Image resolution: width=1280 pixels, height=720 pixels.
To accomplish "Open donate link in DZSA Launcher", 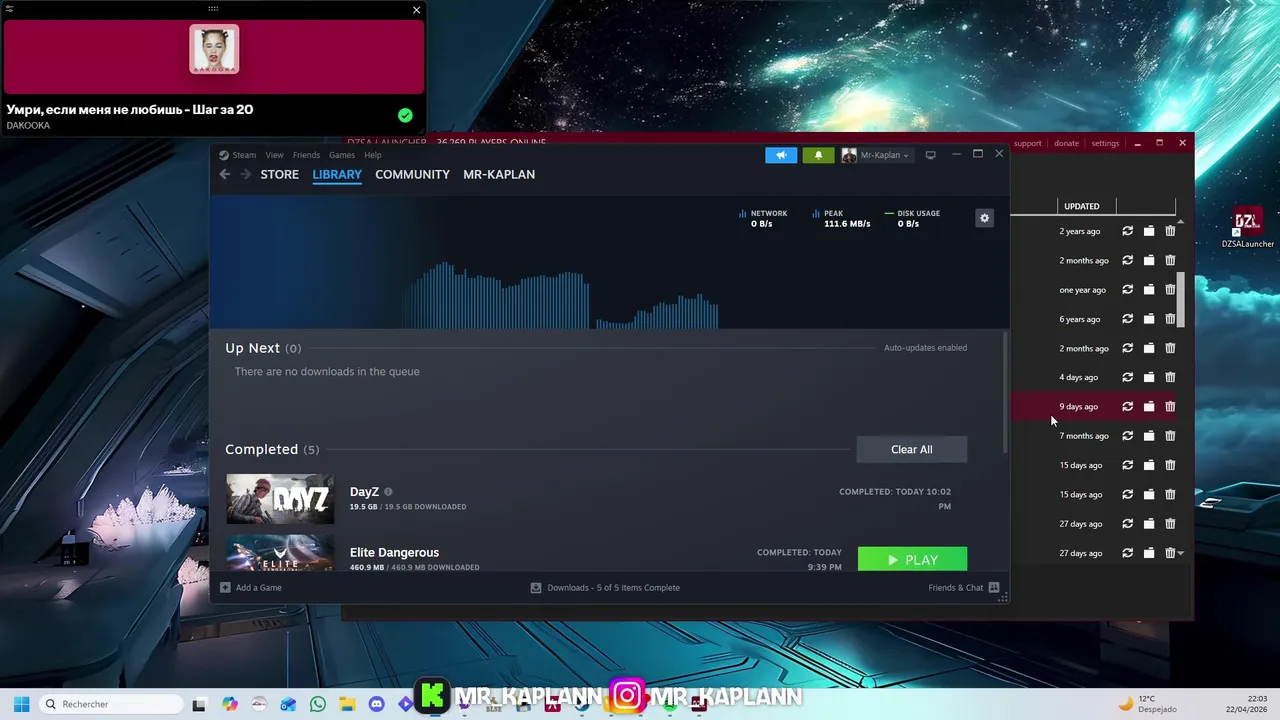I will [x=1066, y=143].
